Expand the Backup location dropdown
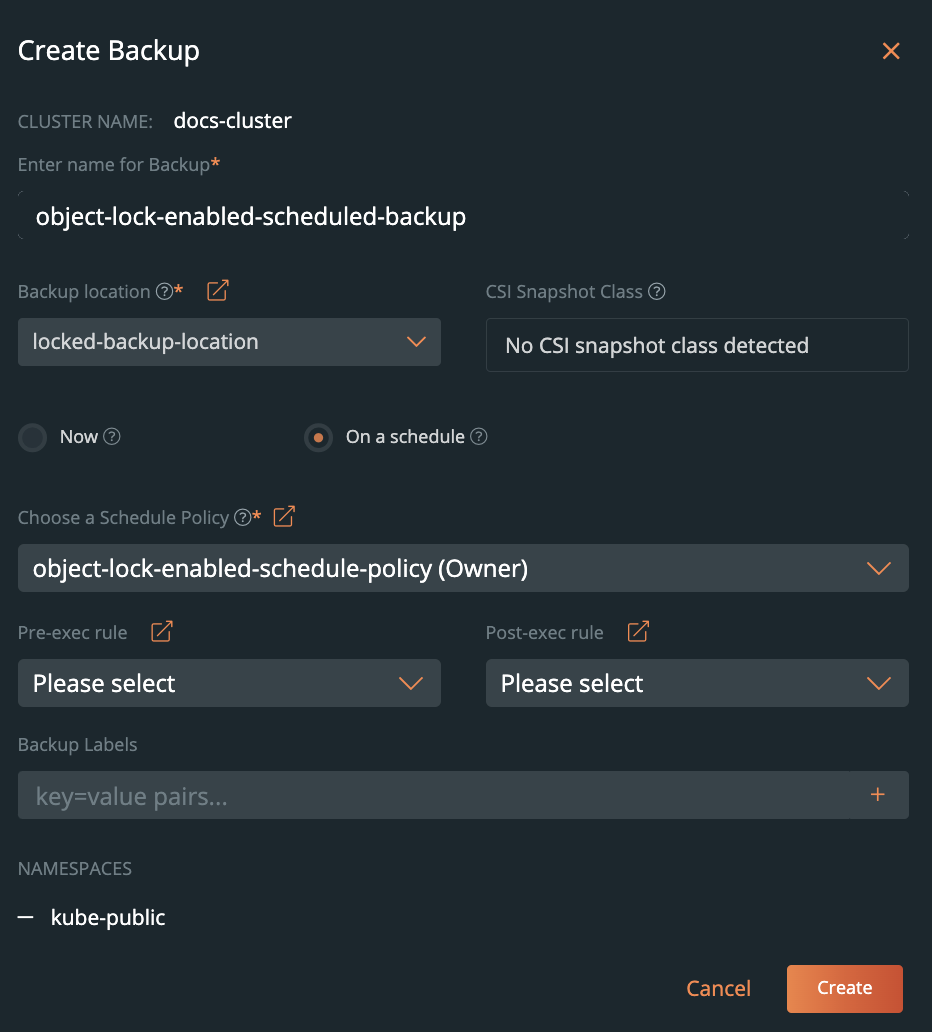 229,342
